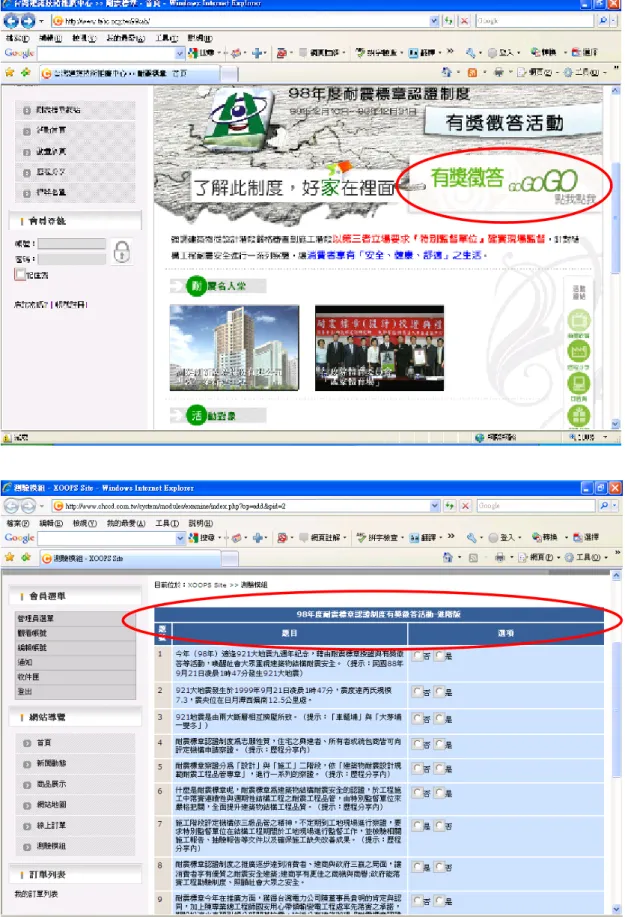Tick the remember-me checkbox in the top page login
625x917 pixels.
pos(19,275)
